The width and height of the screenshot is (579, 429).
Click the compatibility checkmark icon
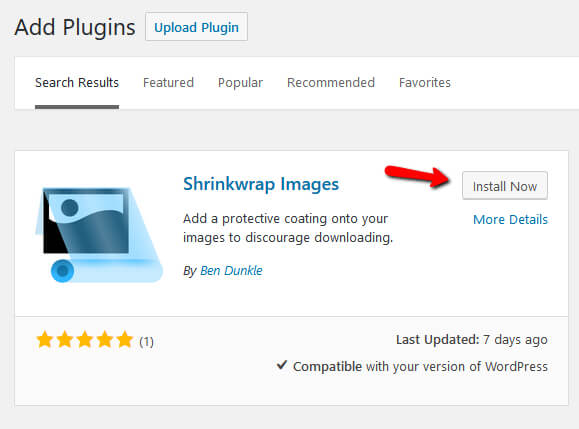click(282, 365)
